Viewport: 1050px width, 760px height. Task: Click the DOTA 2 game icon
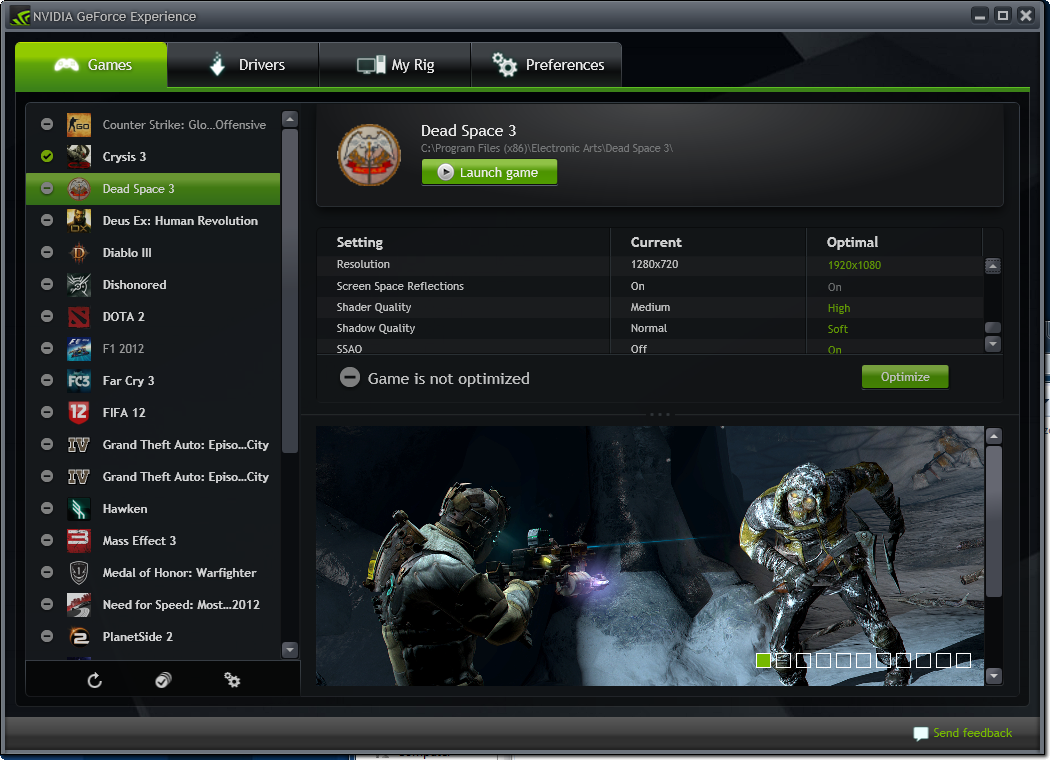[x=79, y=317]
